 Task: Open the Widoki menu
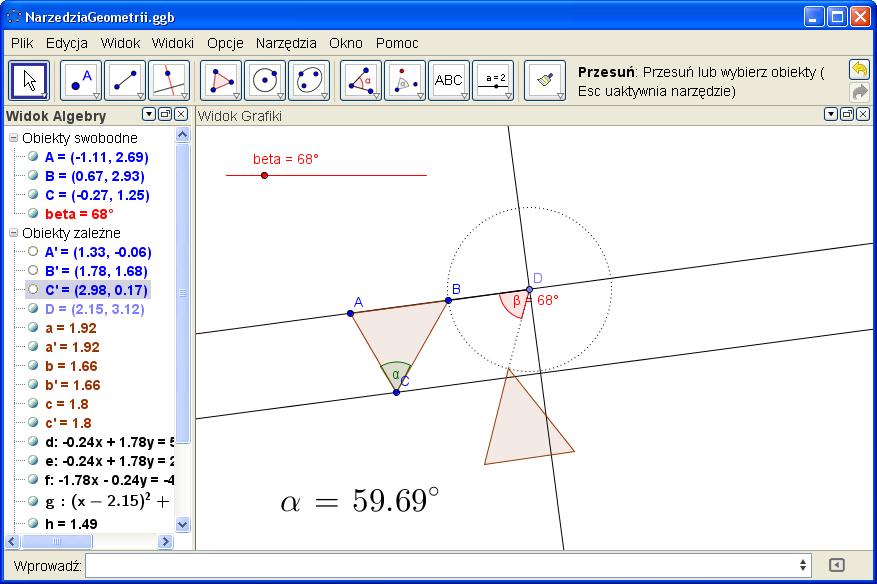(x=172, y=43)
